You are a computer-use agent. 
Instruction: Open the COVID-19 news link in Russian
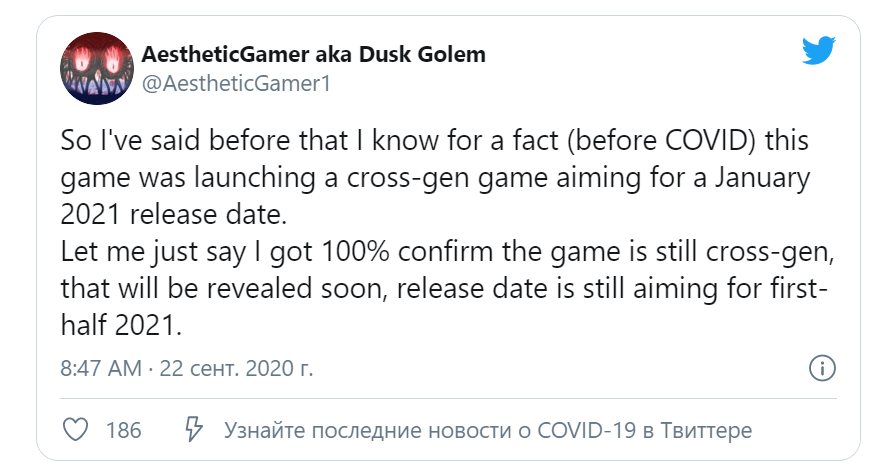click(488, 430)
